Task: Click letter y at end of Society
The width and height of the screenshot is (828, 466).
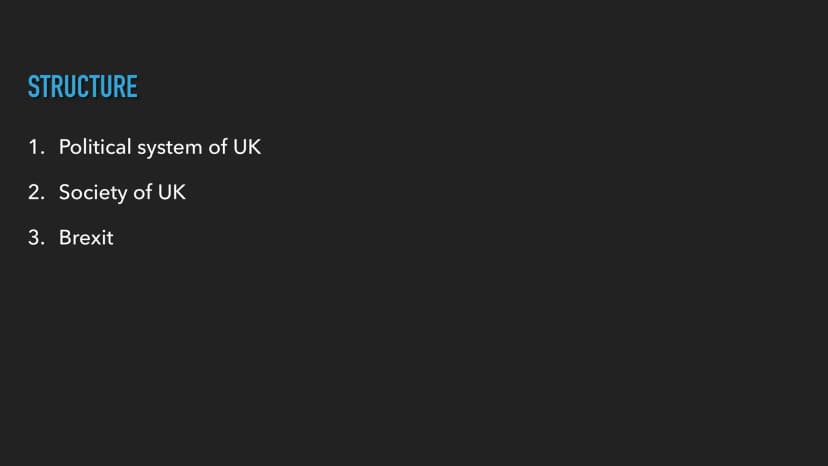Action: (122, 195)
